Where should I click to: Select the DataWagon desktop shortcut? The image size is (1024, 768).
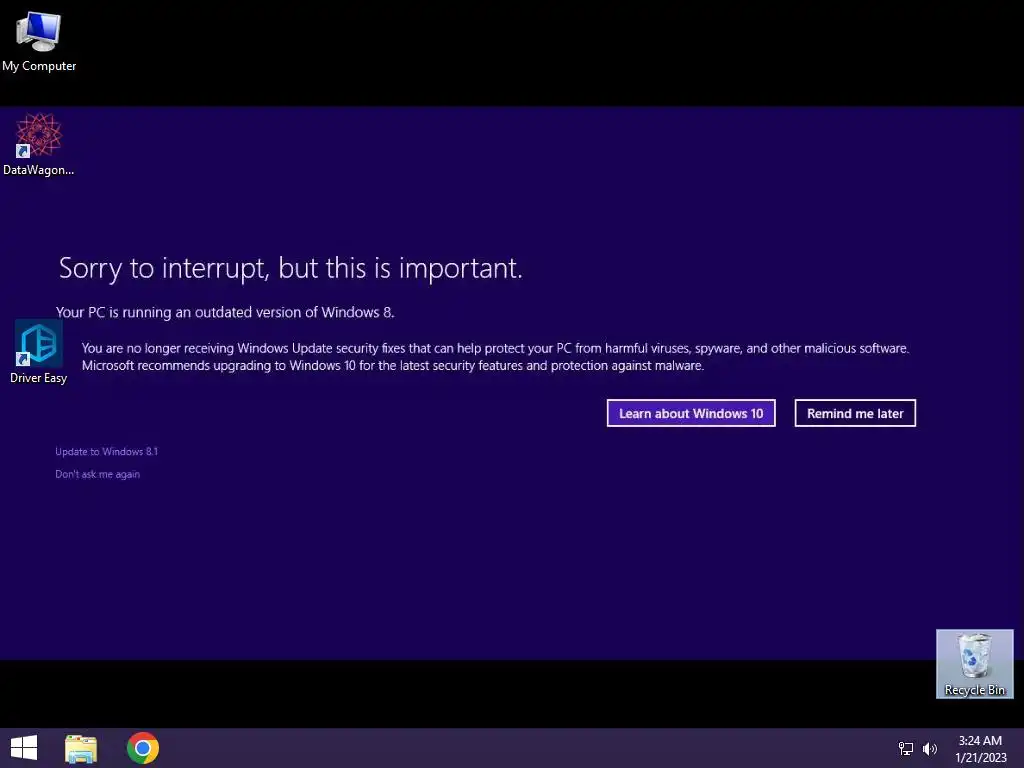point(39,144)
